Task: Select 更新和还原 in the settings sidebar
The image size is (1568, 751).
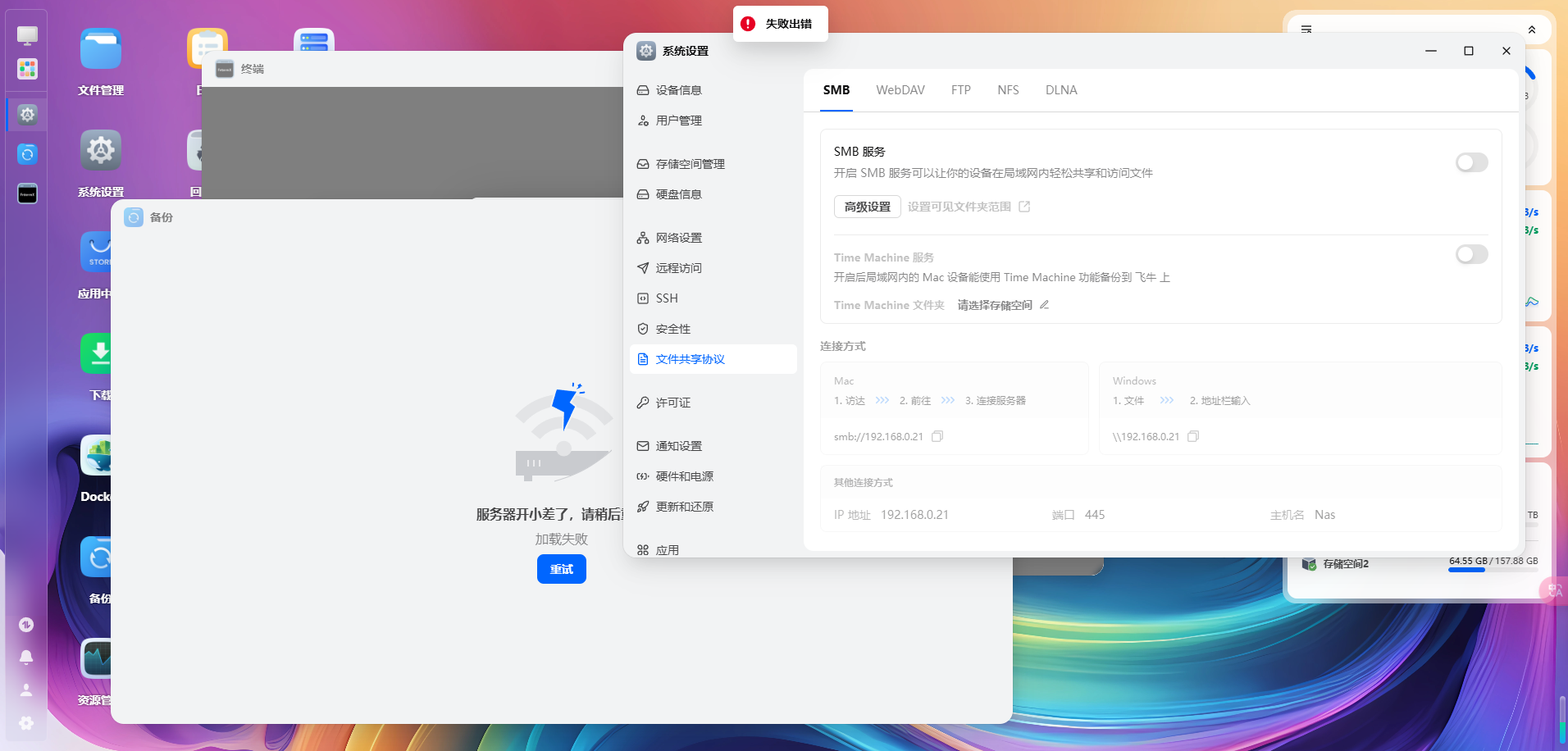Action: coord(713,507)
